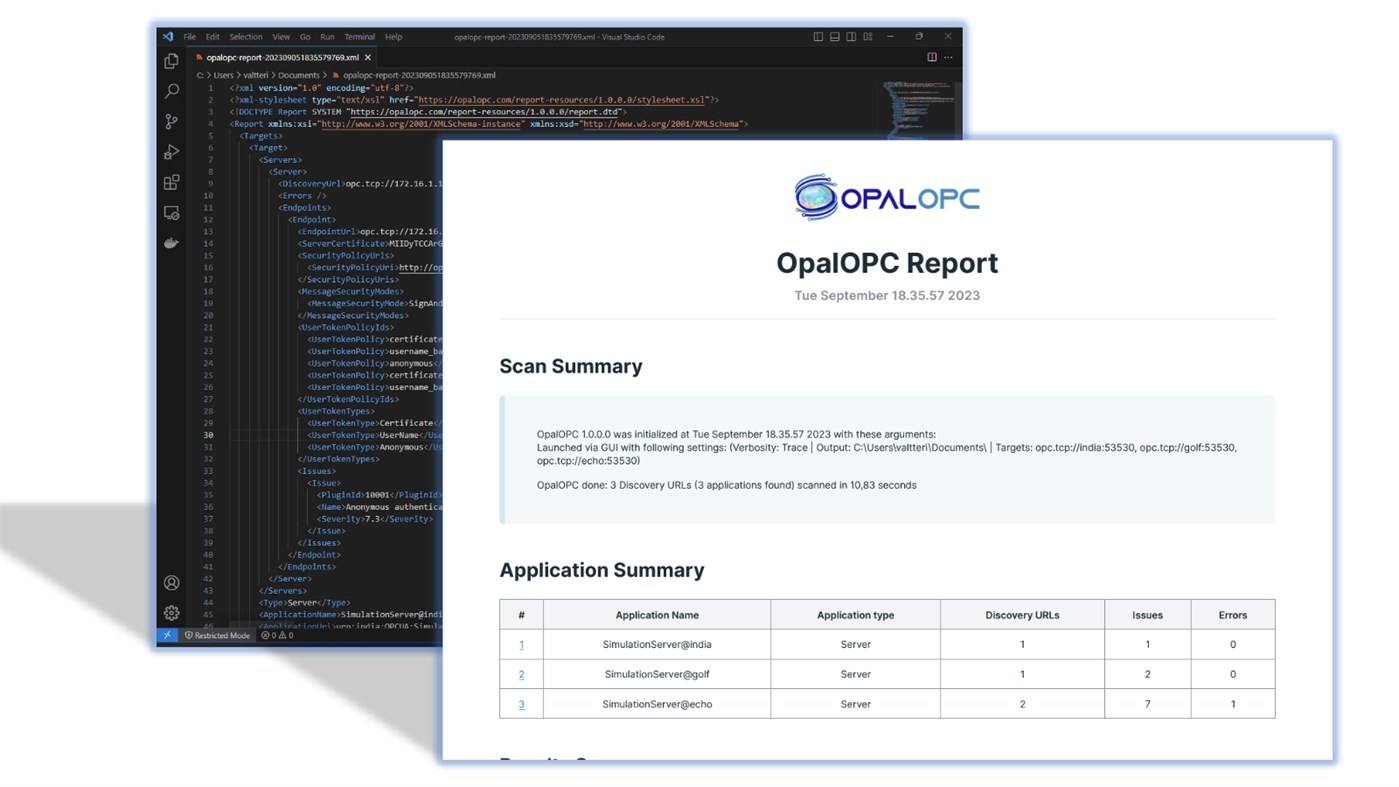The height and width of the screenshot is (787, 1399).
Task: Click the Split Editor icon
Action: click(x=931, y=56)
